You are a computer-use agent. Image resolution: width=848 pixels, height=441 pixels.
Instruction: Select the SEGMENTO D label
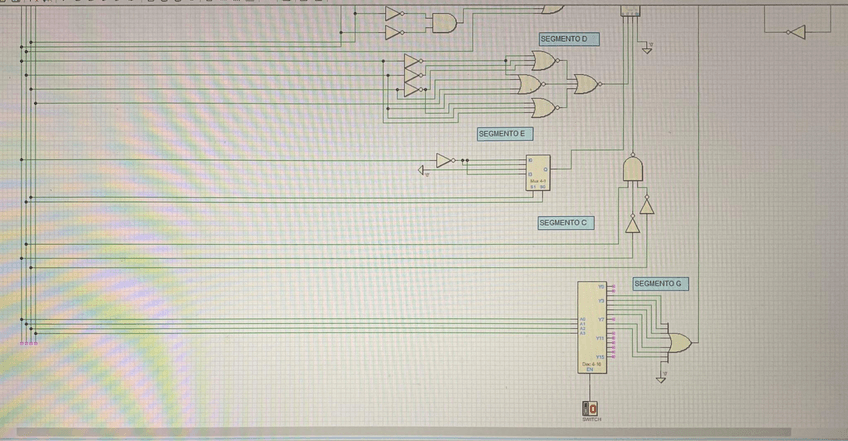coord(567,39)
